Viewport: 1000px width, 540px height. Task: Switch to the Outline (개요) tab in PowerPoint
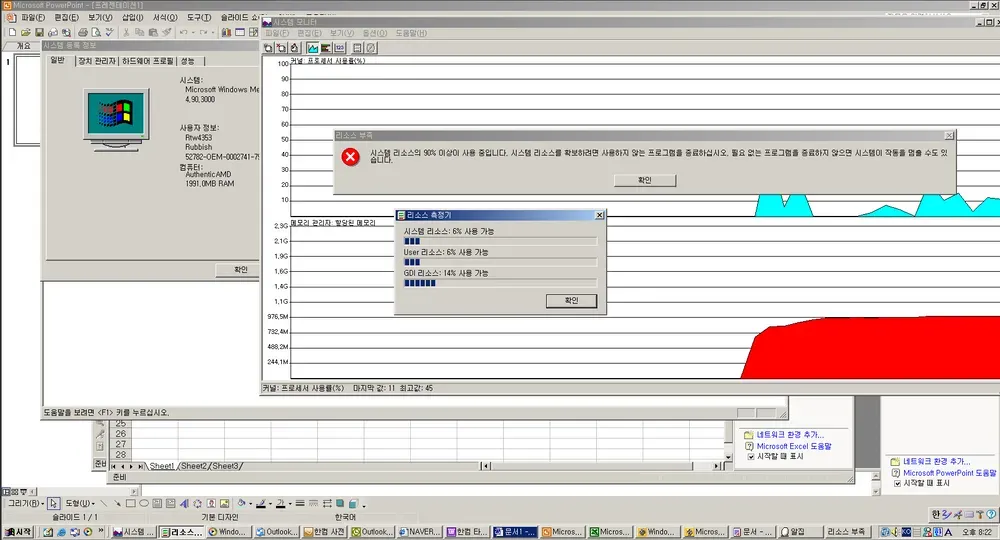tap(23, 46)
